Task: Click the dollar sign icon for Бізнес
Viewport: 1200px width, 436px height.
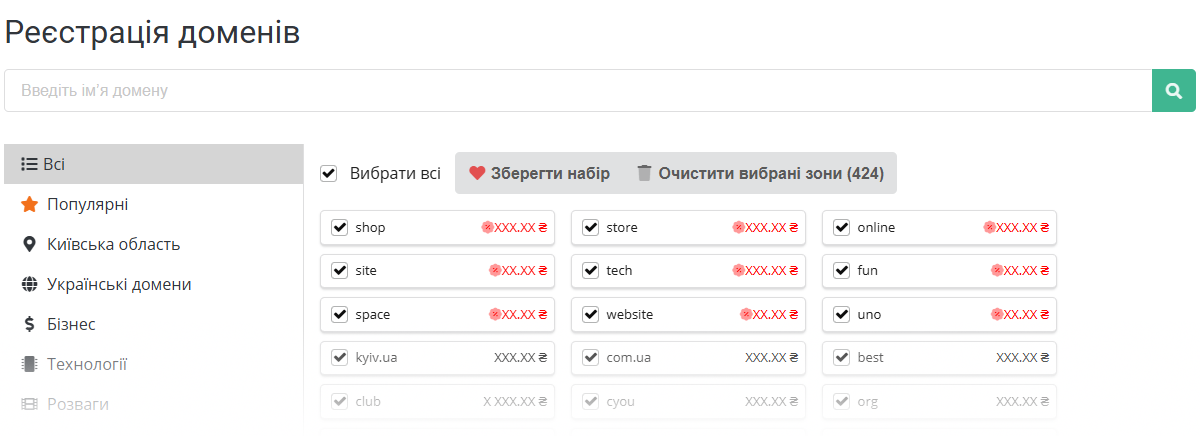Action: [x=29, y=324]
